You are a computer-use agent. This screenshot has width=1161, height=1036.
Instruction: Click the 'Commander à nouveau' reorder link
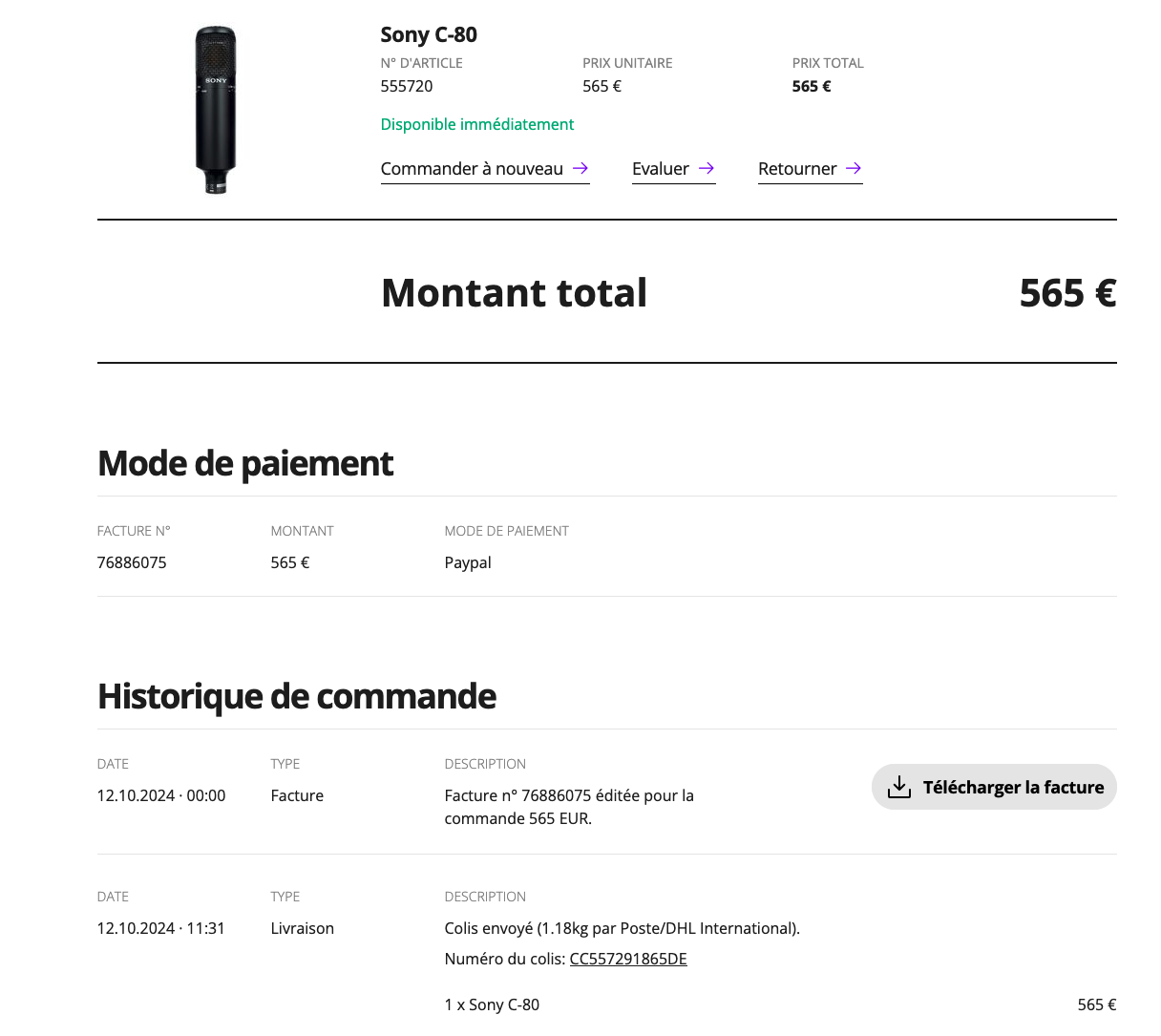tap(472, 169)
